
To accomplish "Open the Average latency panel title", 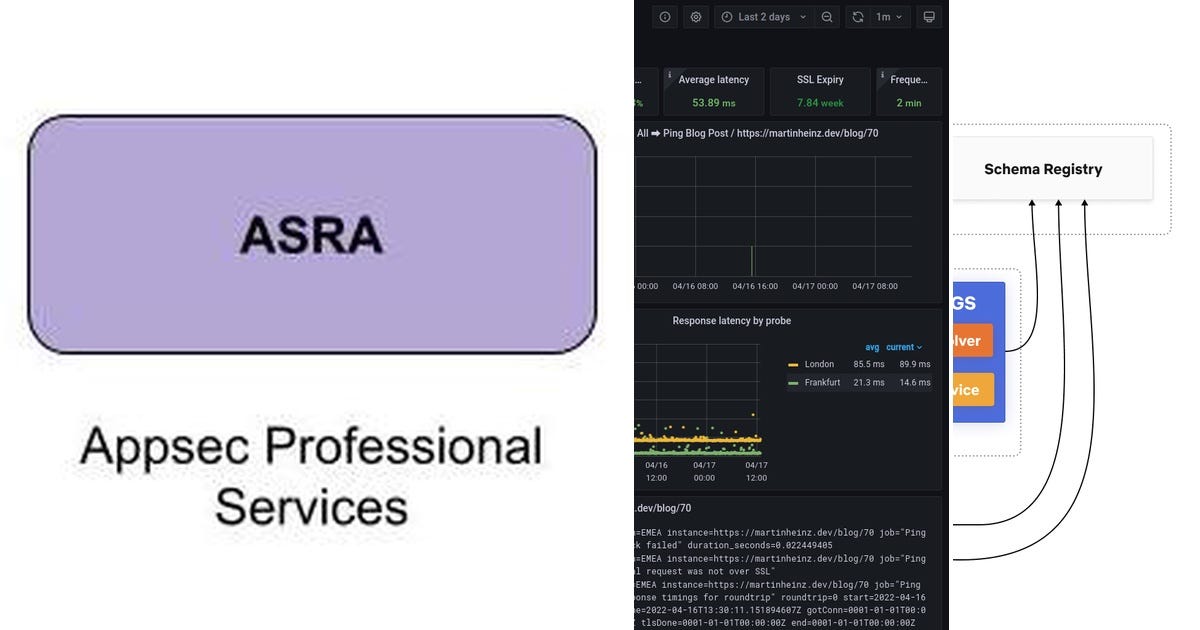I will click(713, 80).
